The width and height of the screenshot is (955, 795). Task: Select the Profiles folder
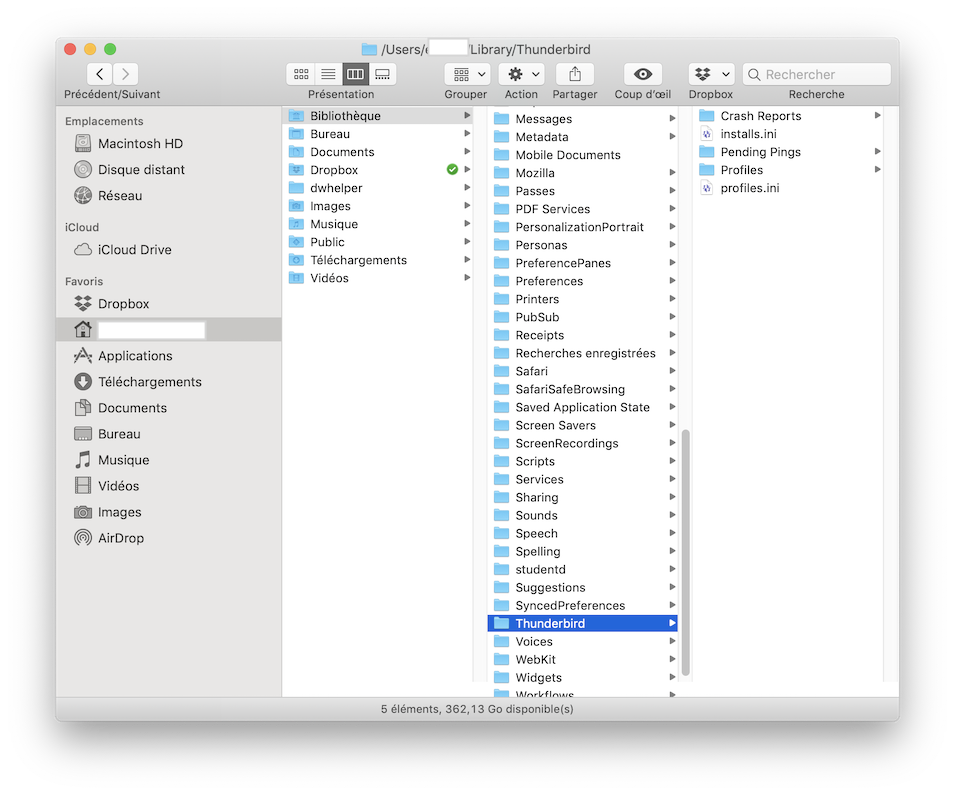pyautogui.click(x=789, y=170)
